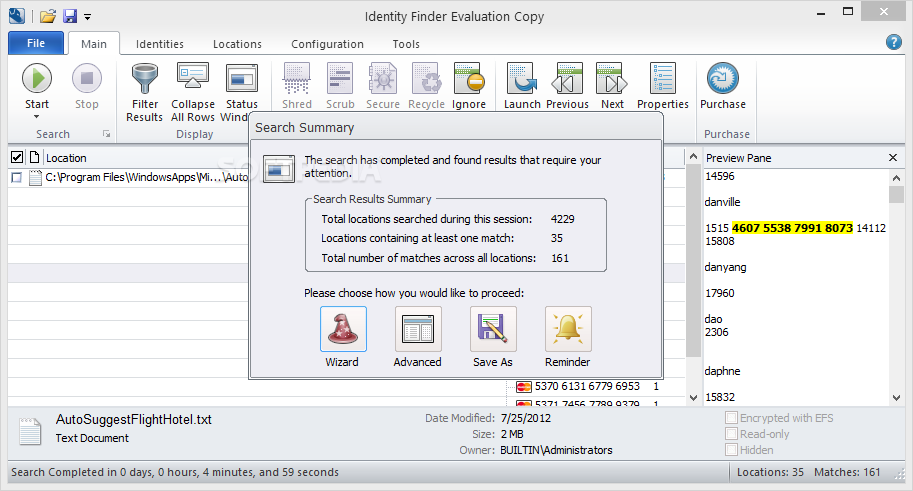913x491 pixels.
Task: Open the File menu
Action: point(36,43)
